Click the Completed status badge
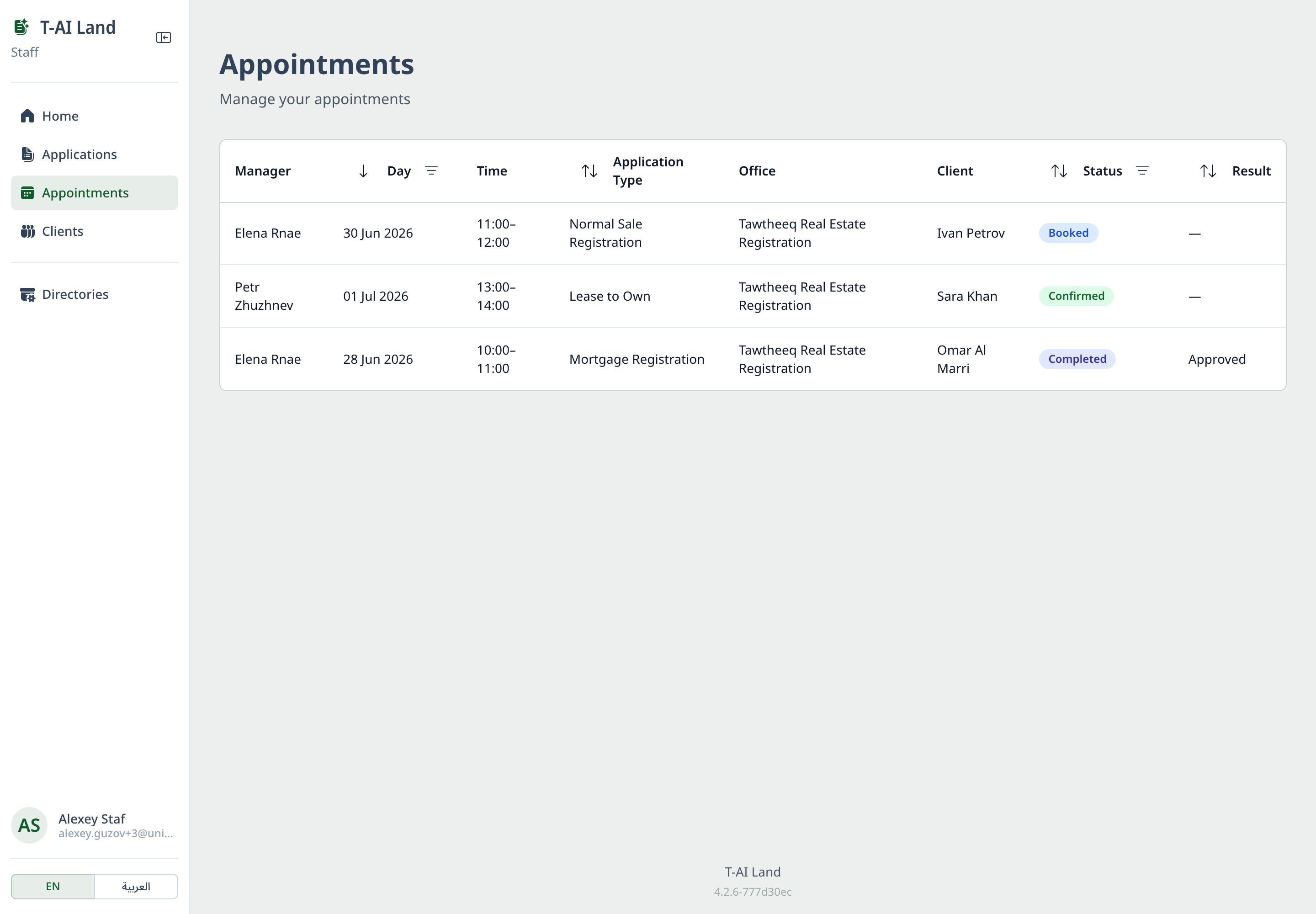Viewport: 1316px width, 914px height. point(1077,359)
